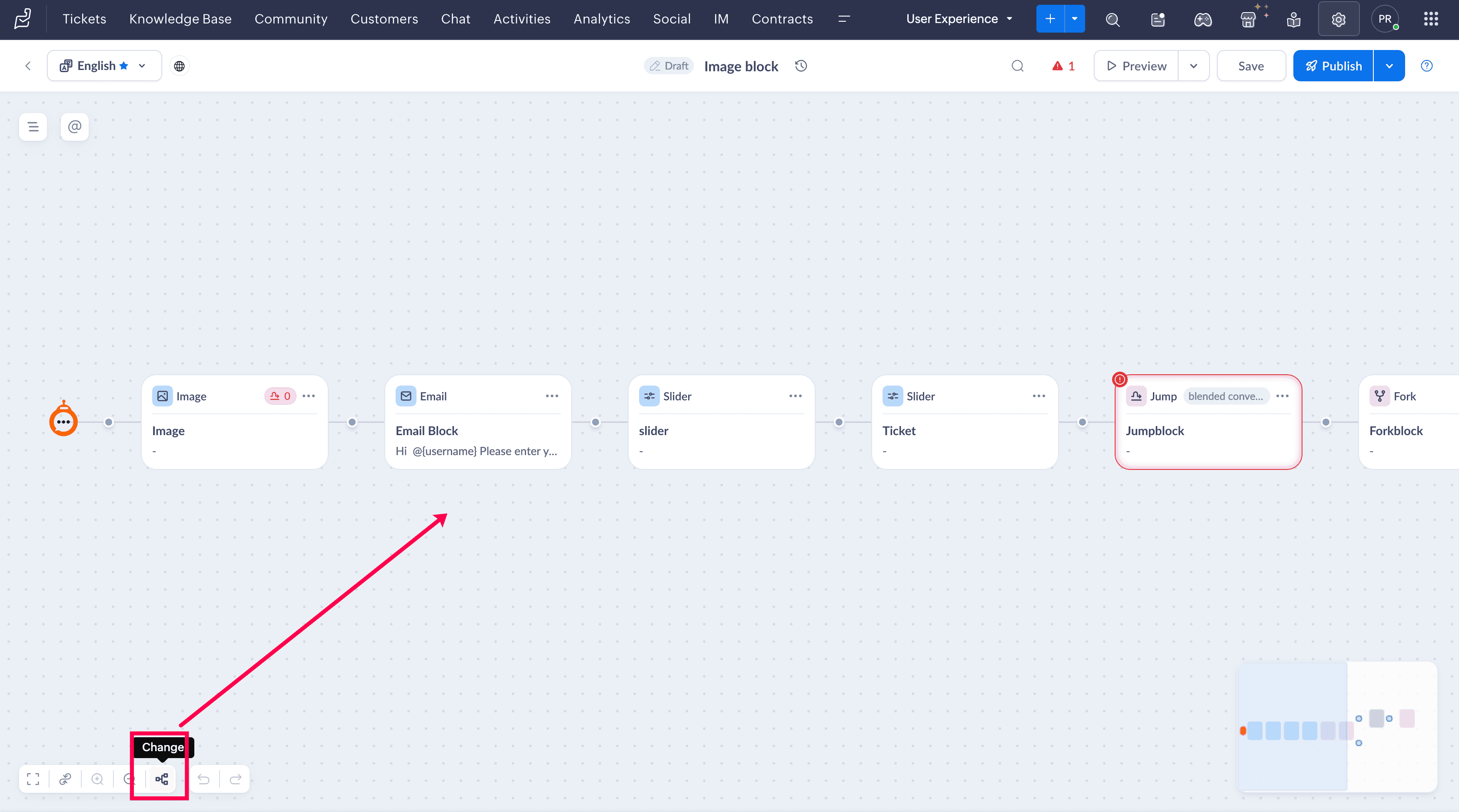Open three-dot menu on Email block

(552, 396)
